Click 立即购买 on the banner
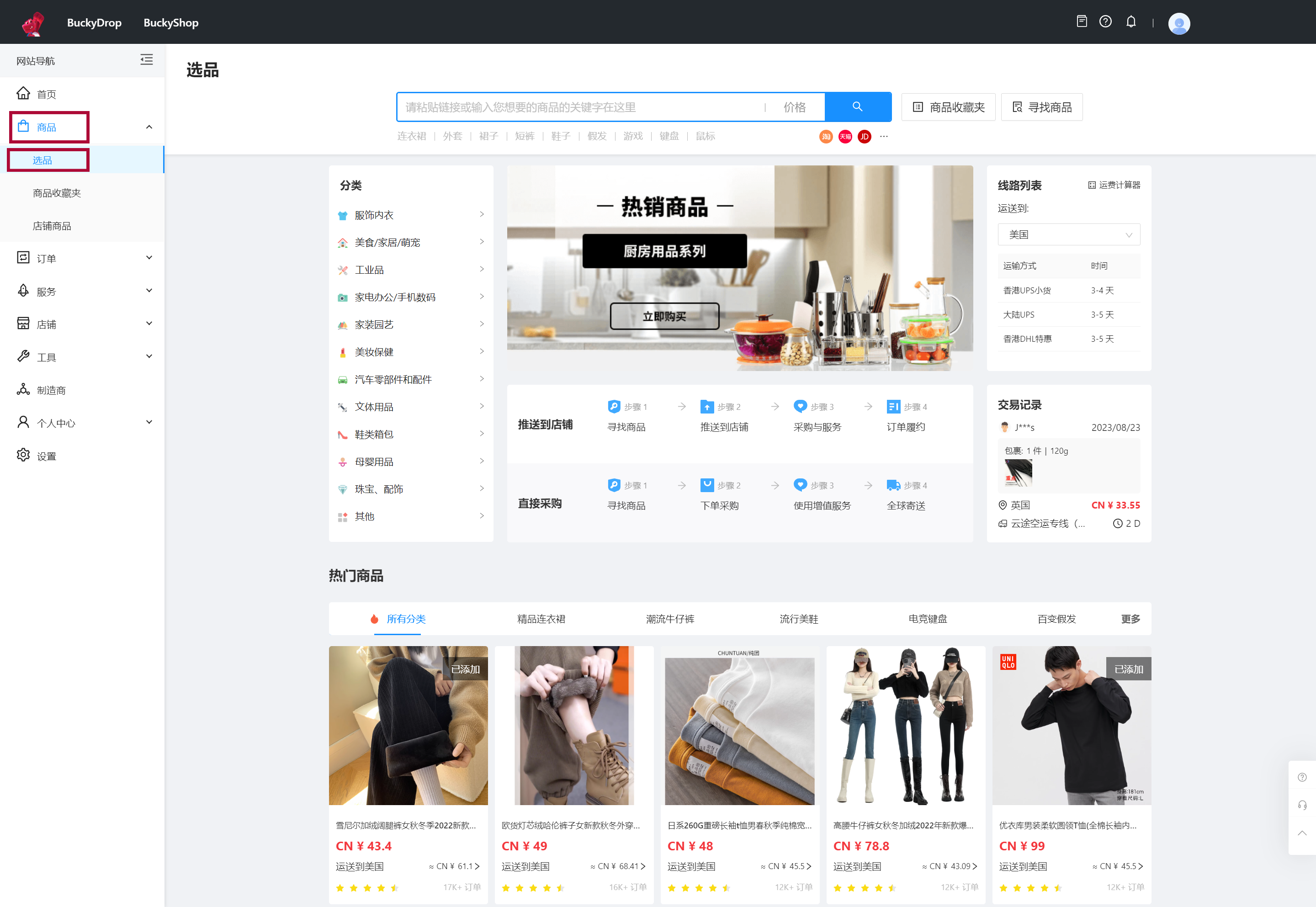1316x907 pixels. [x=664, y=316]
